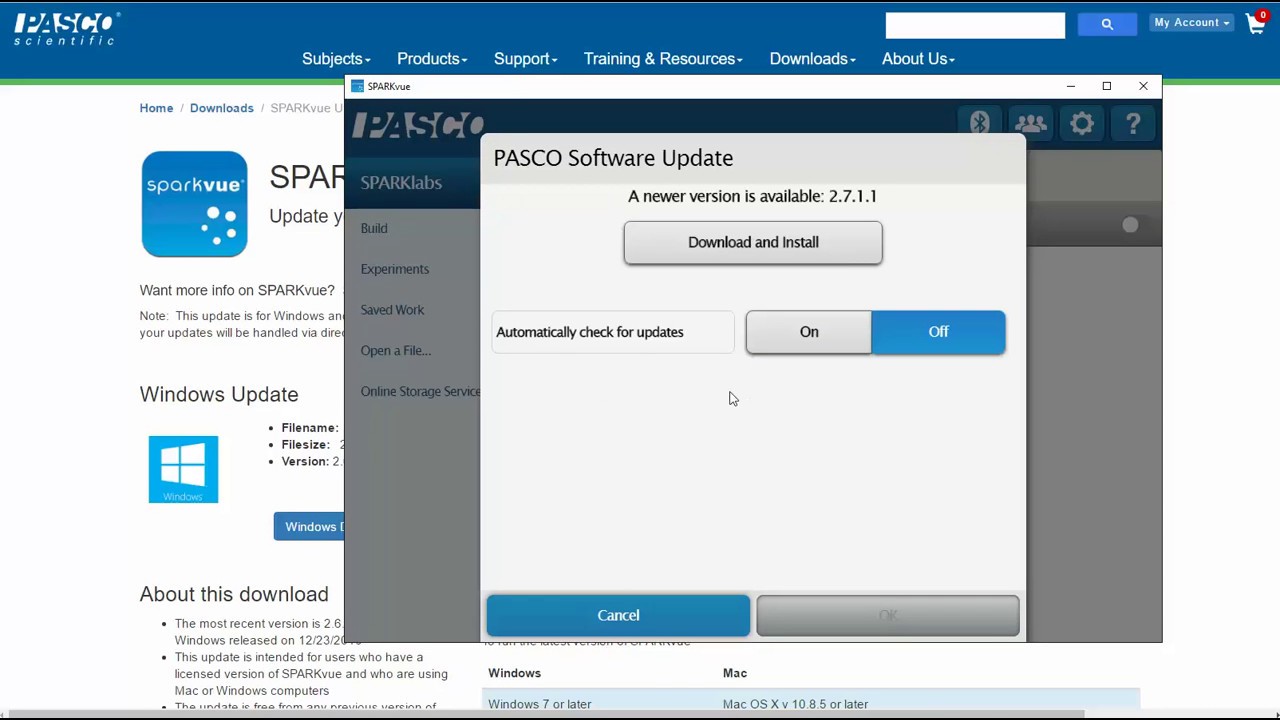The image size is (1280, 720).
Task: Minimize the SPARKvue window
Action: click(x=1070, y=86)
